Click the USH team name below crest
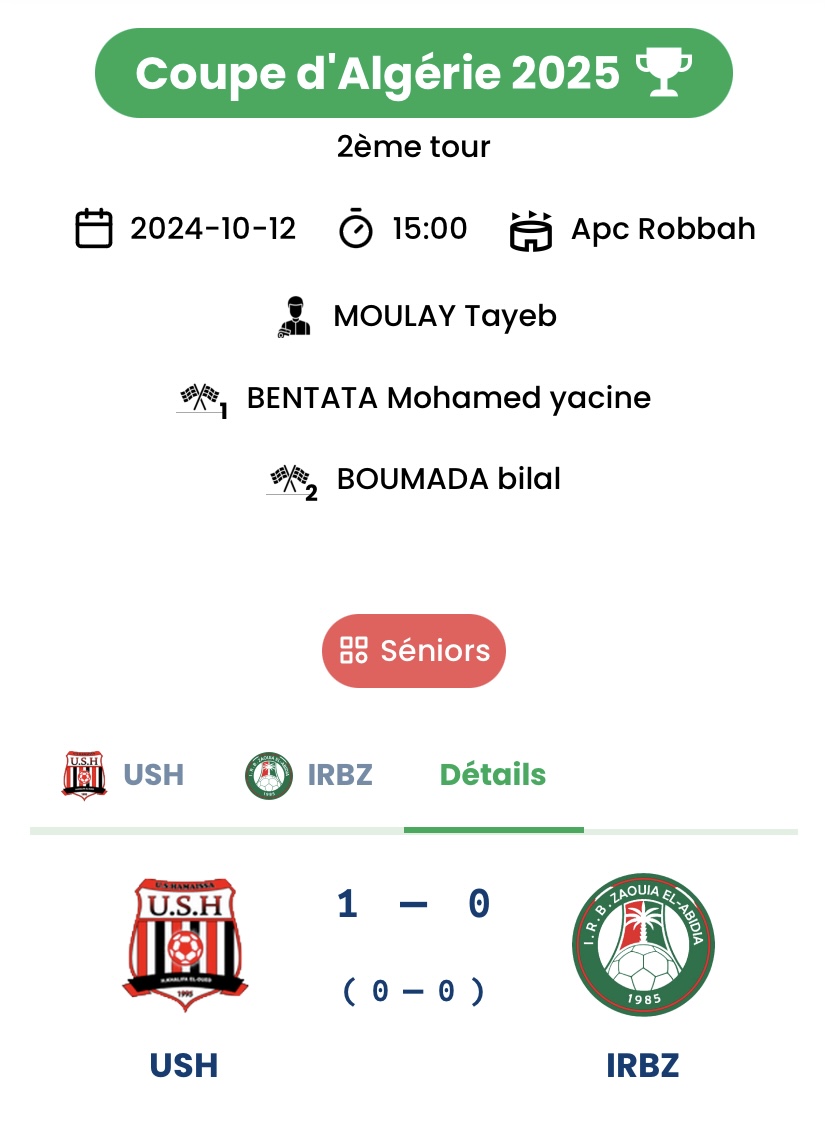 [184, 1065]
